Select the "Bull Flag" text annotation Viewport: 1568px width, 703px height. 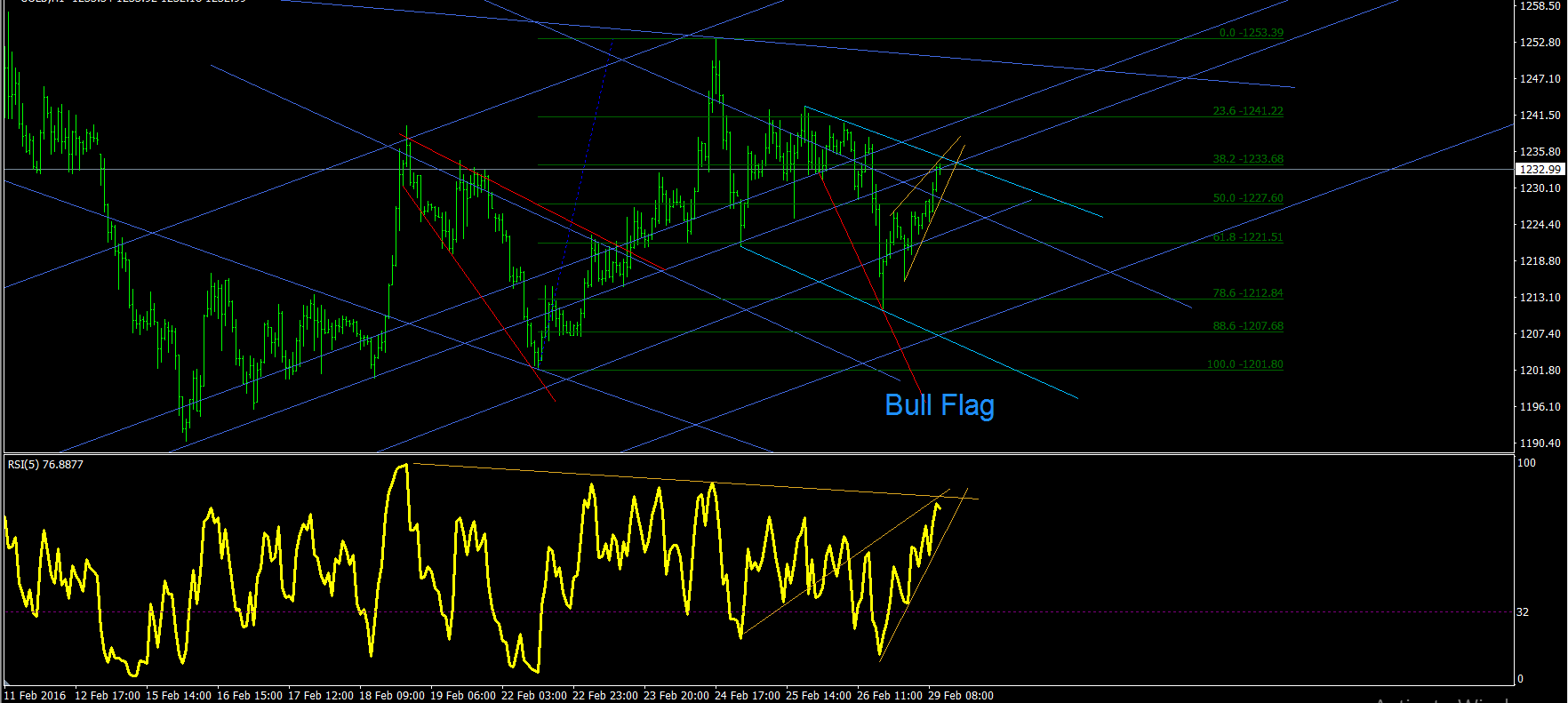(x=940, y=405)
